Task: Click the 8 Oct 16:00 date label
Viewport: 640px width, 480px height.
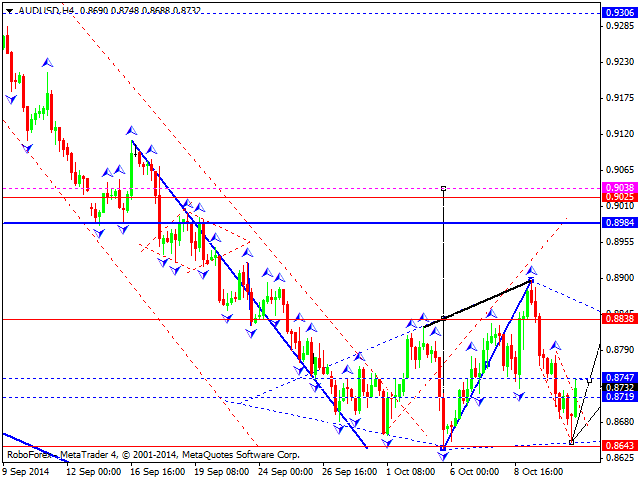Action: tap(540, 472)
